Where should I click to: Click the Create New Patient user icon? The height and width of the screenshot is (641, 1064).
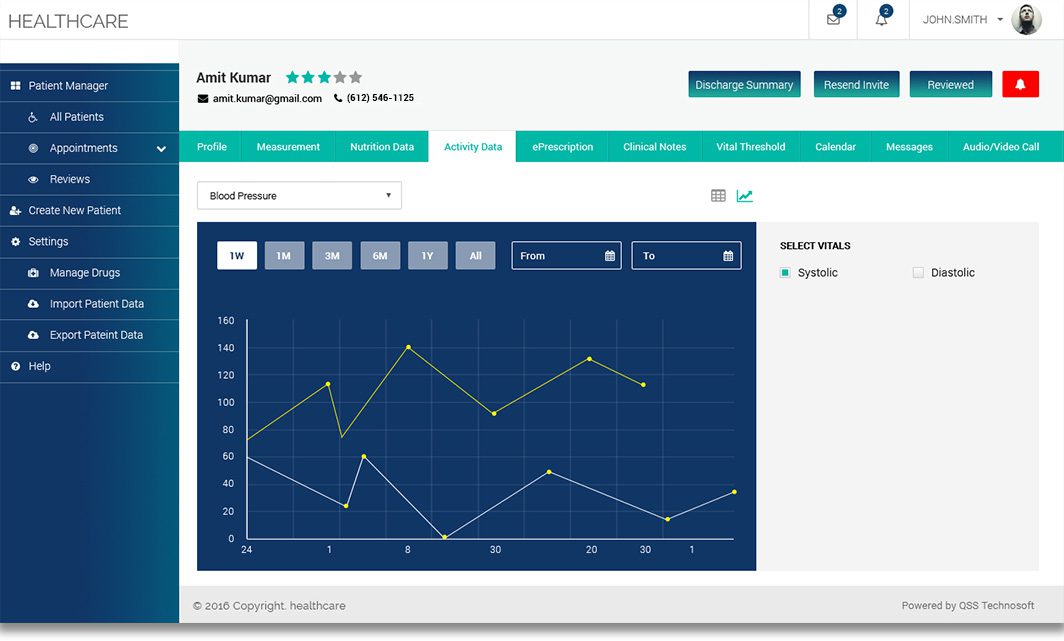point(16,210)
